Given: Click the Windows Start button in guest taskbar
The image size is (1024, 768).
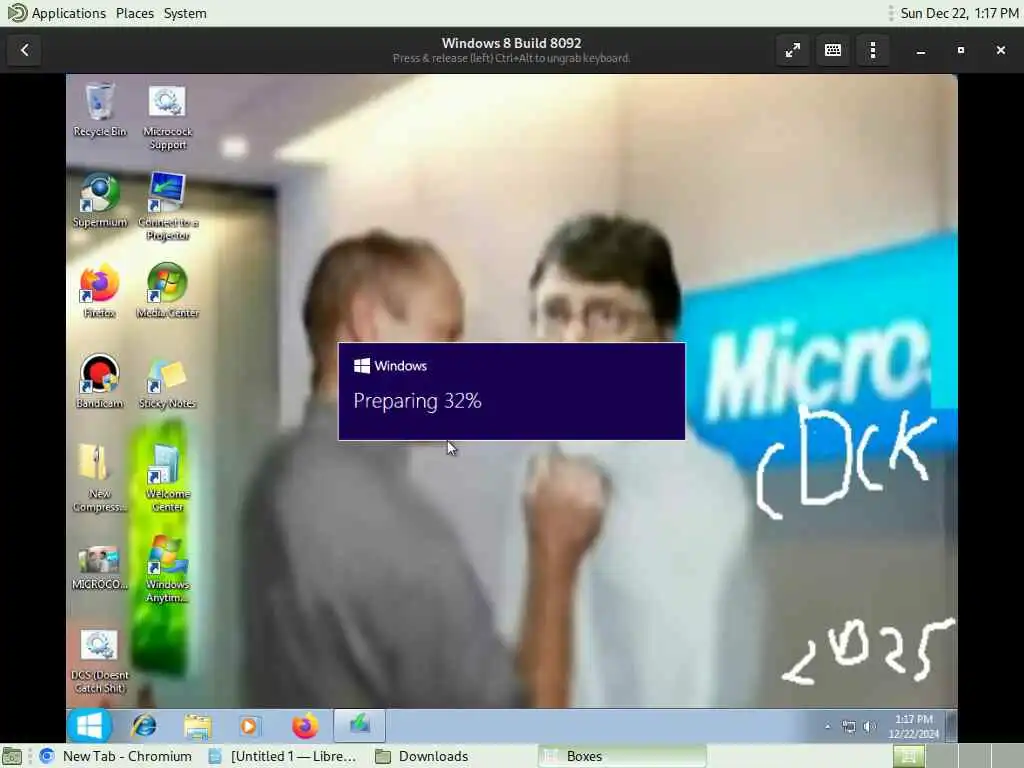Looking at the screenshot, I should tap(89, 726).
